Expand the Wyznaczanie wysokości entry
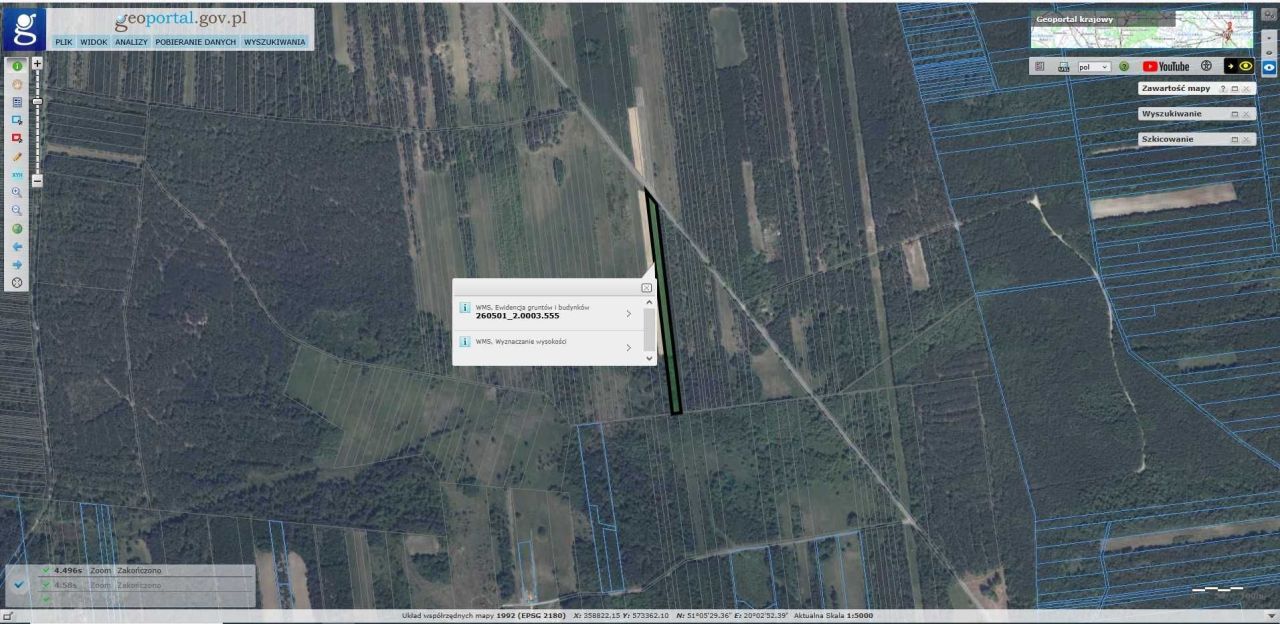The width and height of the screenshot is (1280, 624). click(628, 347)
